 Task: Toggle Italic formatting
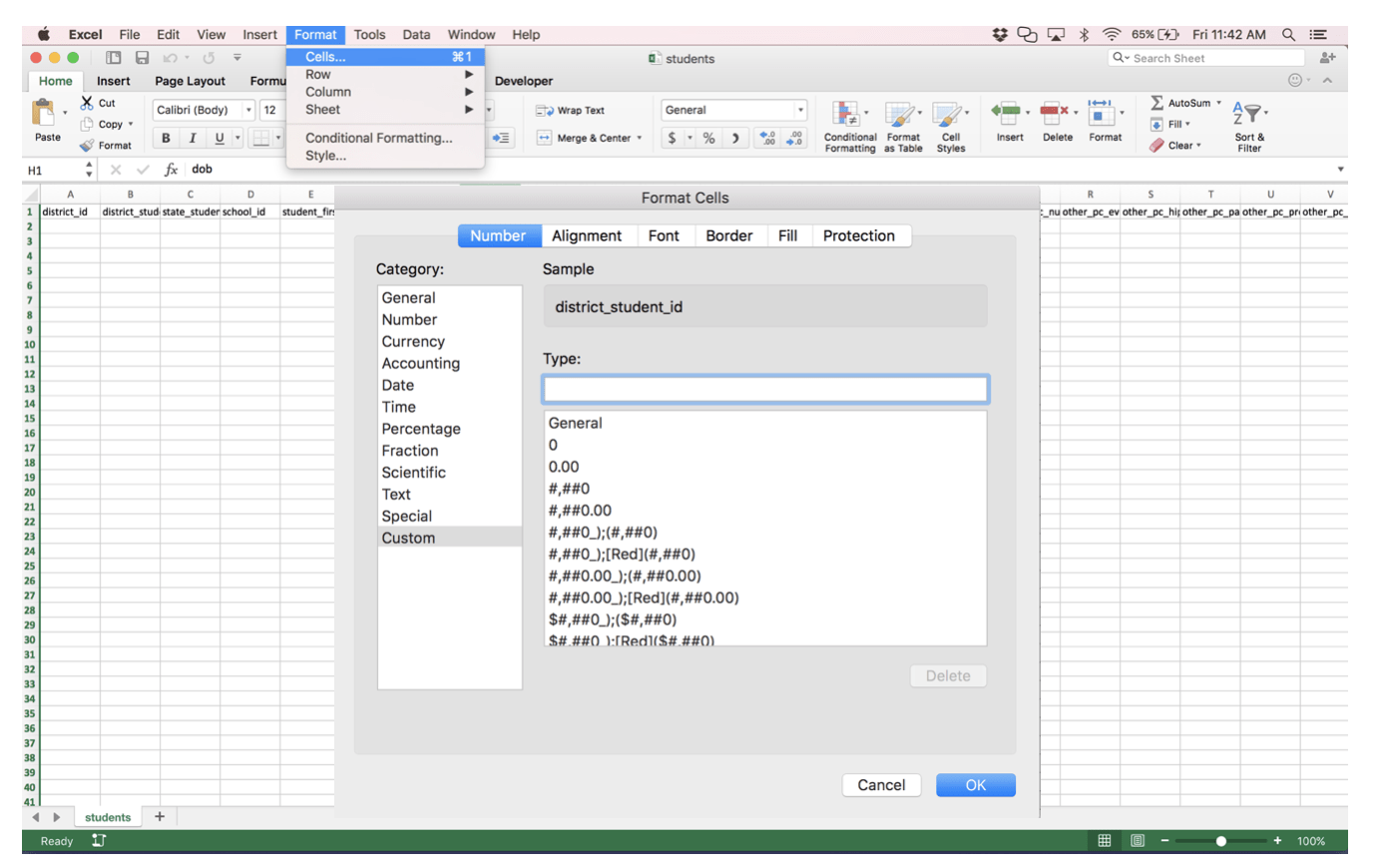(192, 138)
